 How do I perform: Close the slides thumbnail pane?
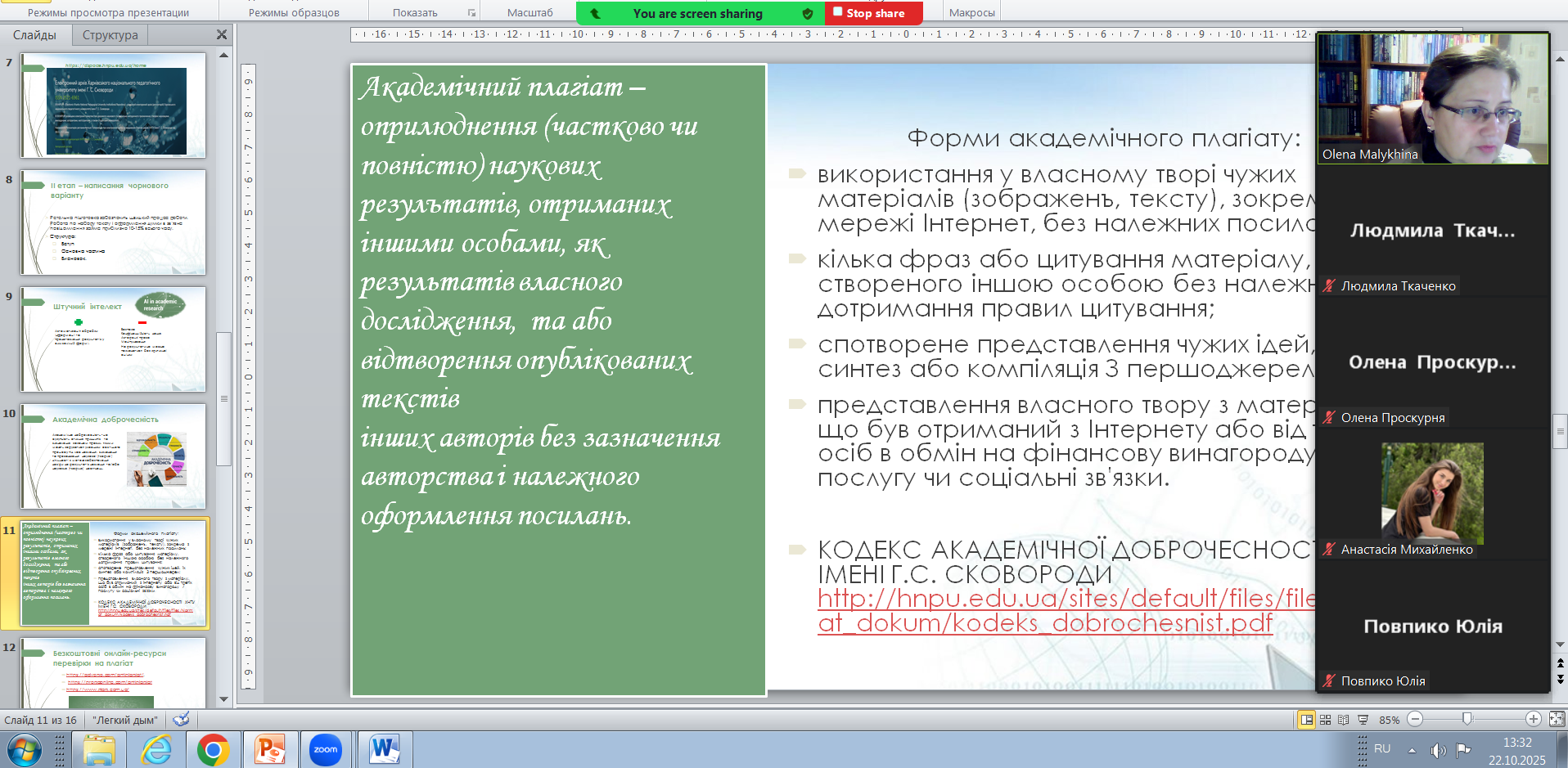click(x=222, y=34)
